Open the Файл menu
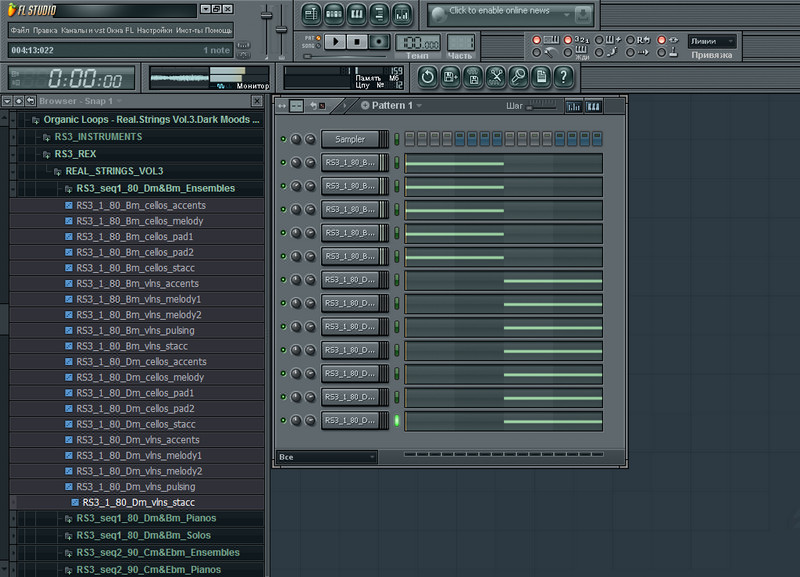Screen dimensions: 800x577 20,30
